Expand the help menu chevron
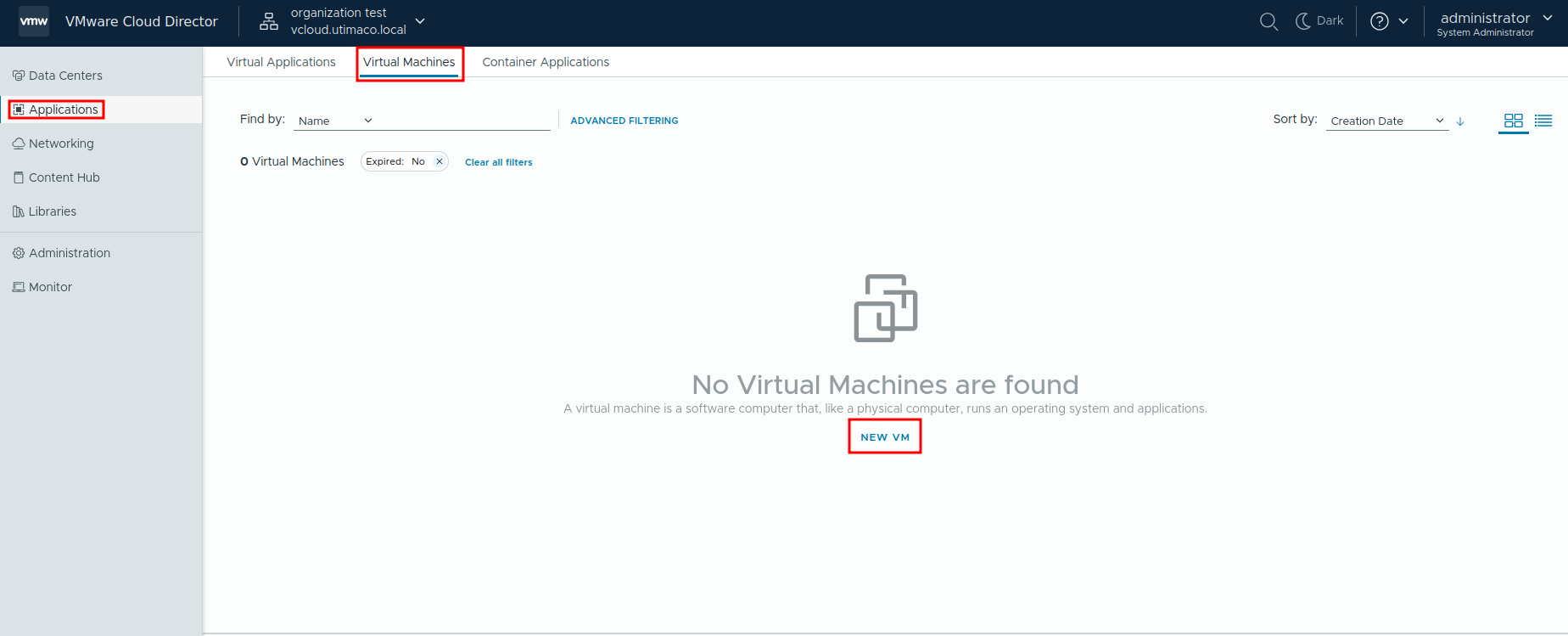 1403,21
